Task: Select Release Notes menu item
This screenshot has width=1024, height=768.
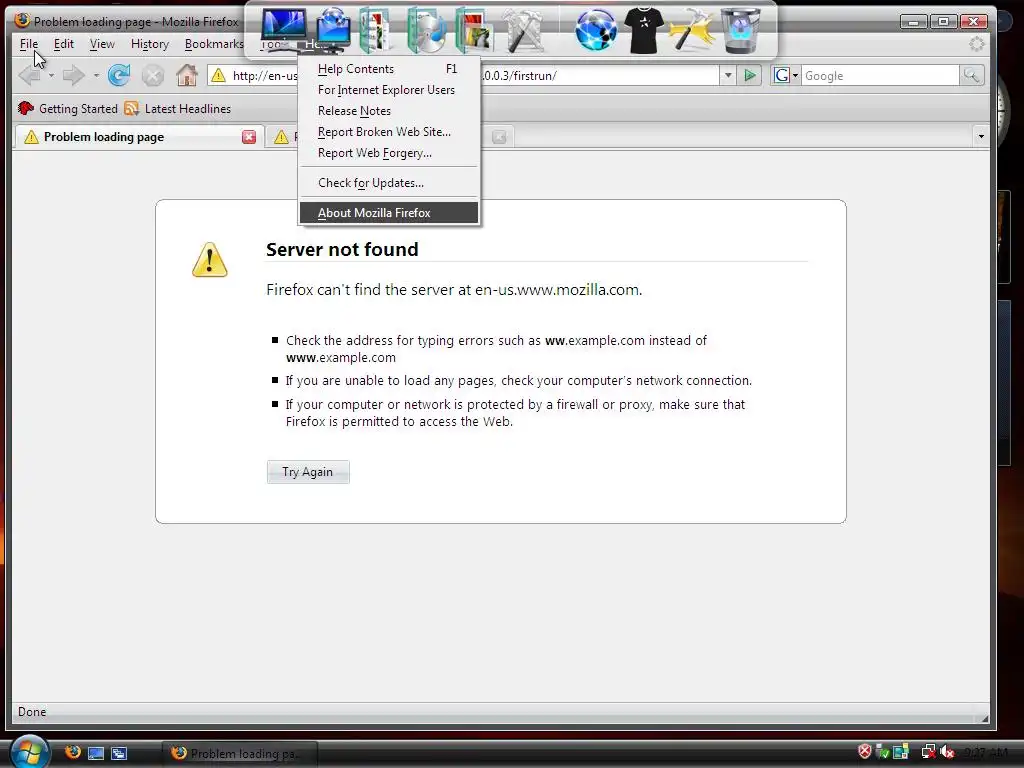Action: [389, 110]
